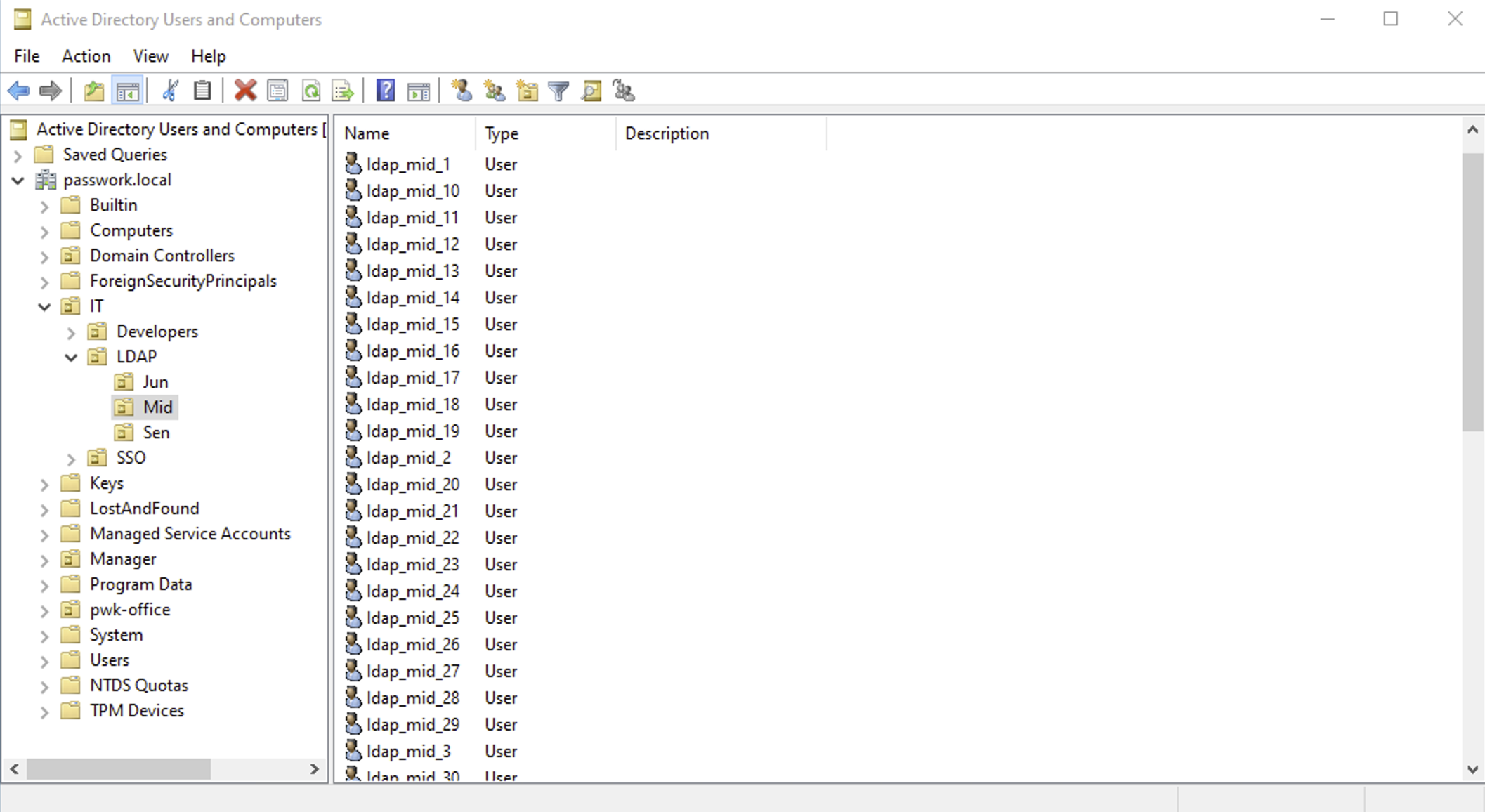Select the Sen OU in tree
1485x812 pixels.
click(156, 433)
